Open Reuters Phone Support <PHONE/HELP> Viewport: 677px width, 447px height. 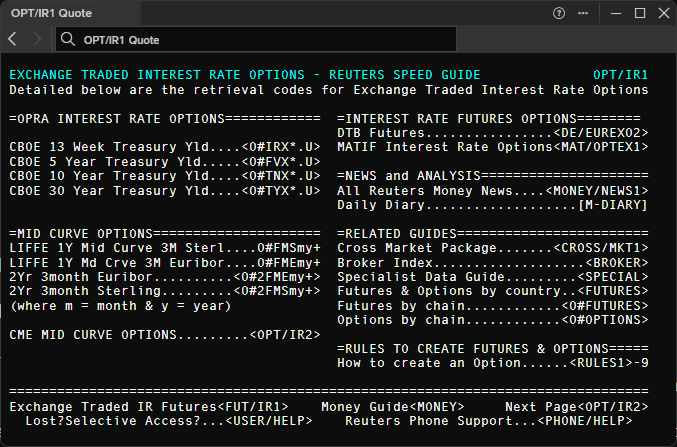click(x=585, y=421)
